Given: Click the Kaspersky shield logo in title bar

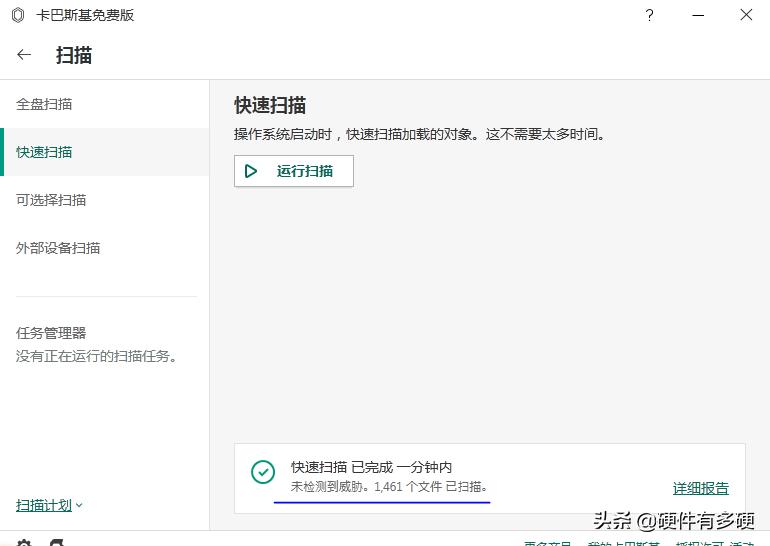Looking at the screenshot, I should 18,15.
